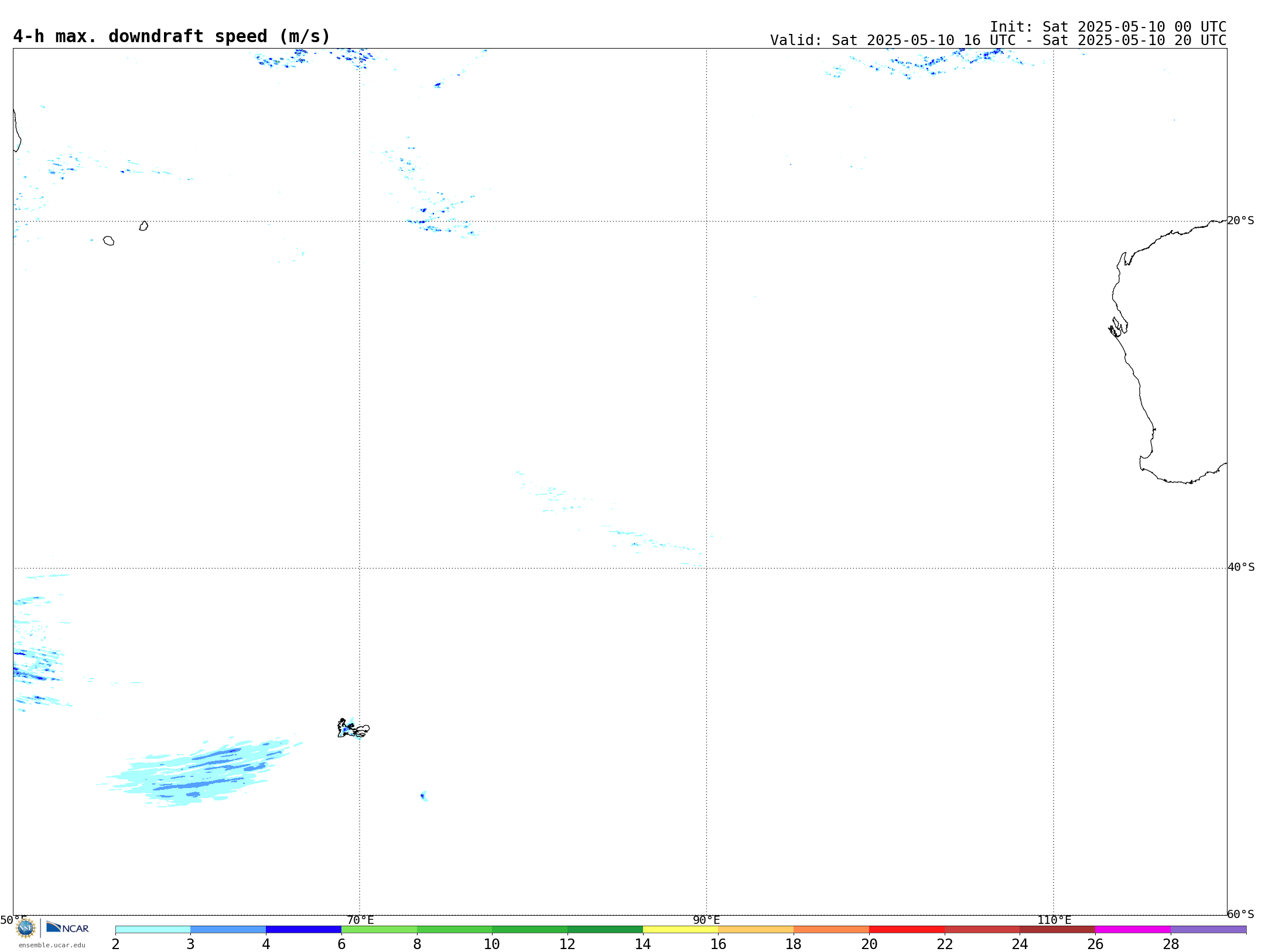Pick the green 10–12 m/s swatch
This screenshot has height=952, width=1265.
click(530, 930)
